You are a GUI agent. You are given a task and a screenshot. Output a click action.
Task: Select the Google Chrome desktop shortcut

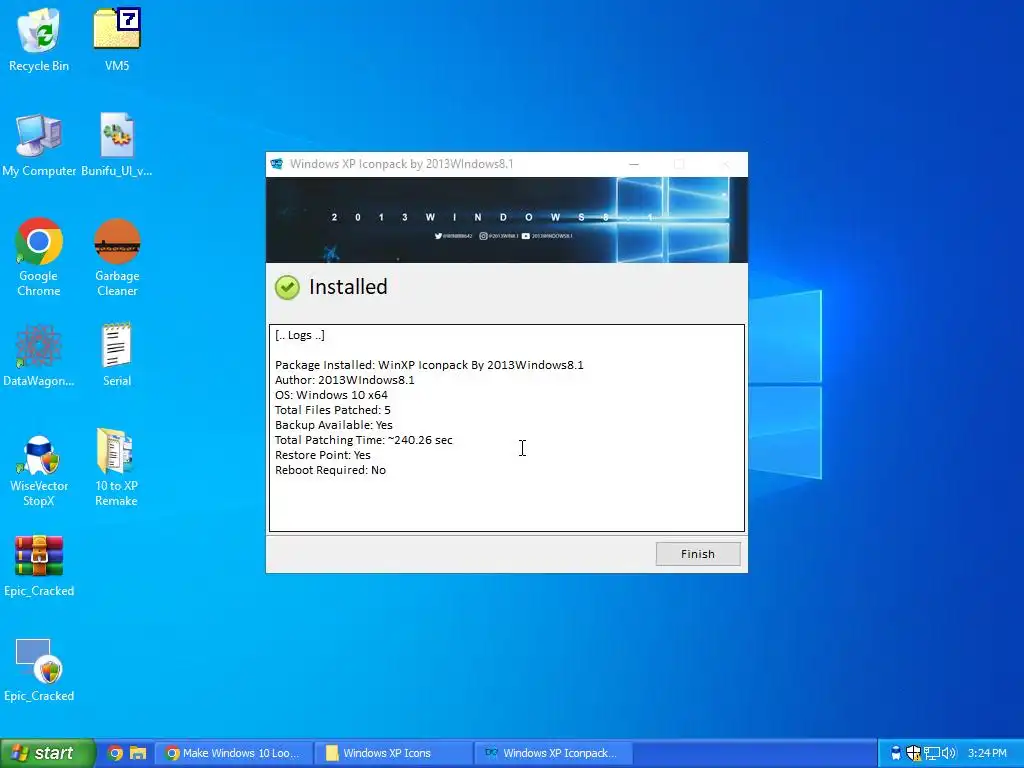click(x=39, y=257)
